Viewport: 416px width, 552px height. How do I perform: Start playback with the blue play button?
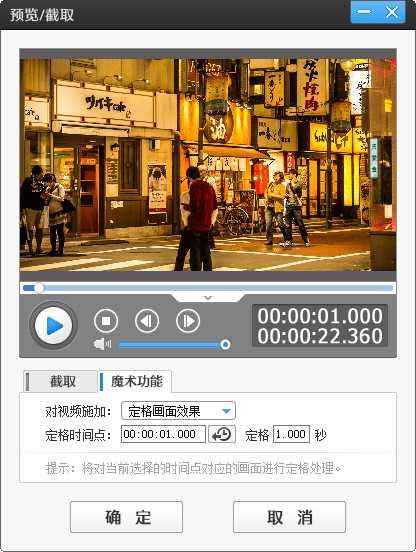coord(53,325)
